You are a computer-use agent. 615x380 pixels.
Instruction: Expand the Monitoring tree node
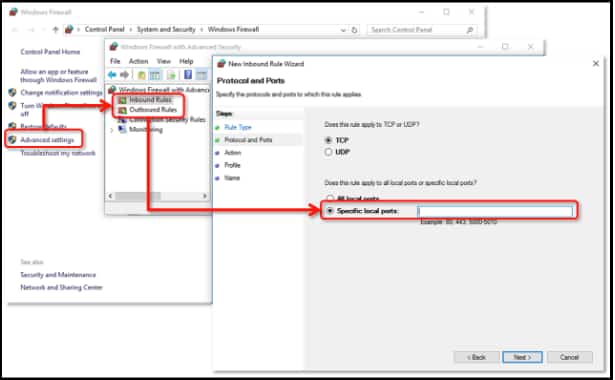coord(112,130)
